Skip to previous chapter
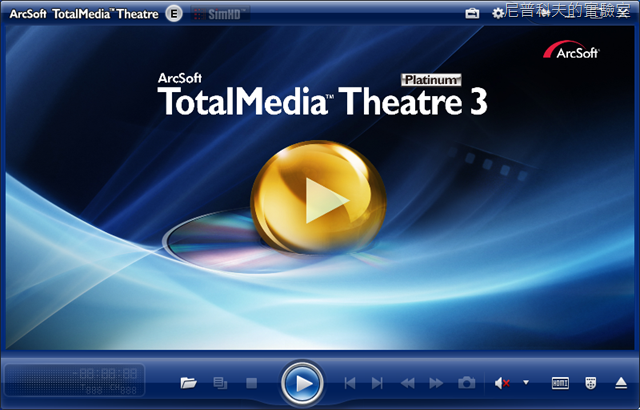Screen dimensions: 640x410 tap(350, 383)
